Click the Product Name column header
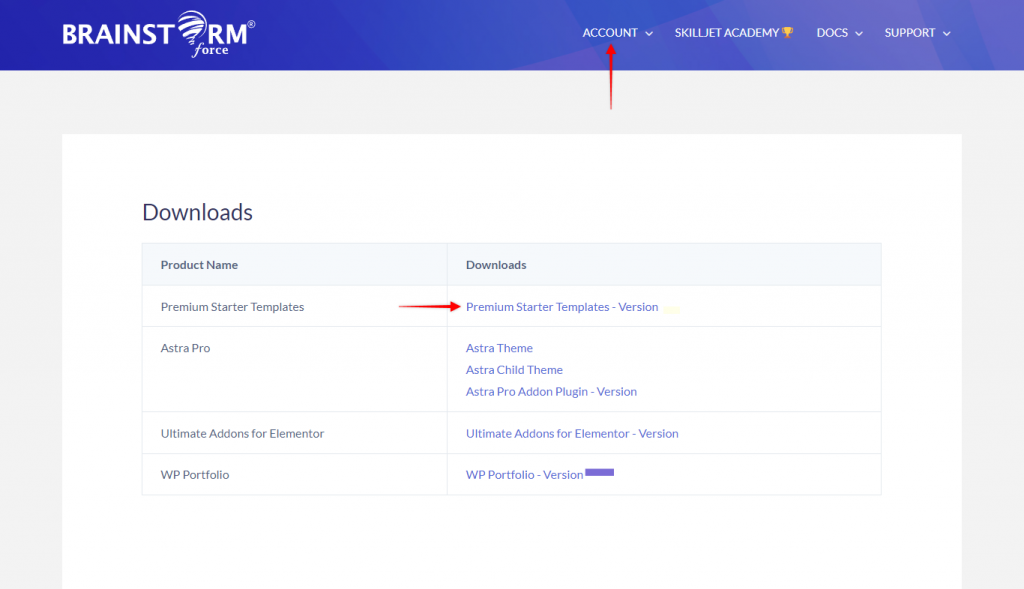 (x=198, y=264)
